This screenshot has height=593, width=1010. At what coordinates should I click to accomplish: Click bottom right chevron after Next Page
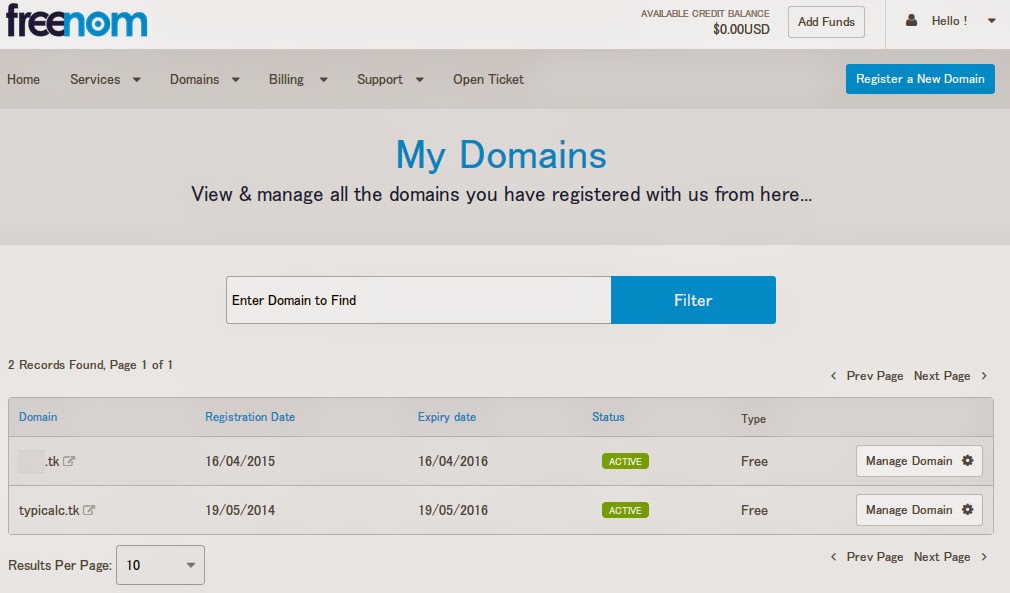coord(984,556)
